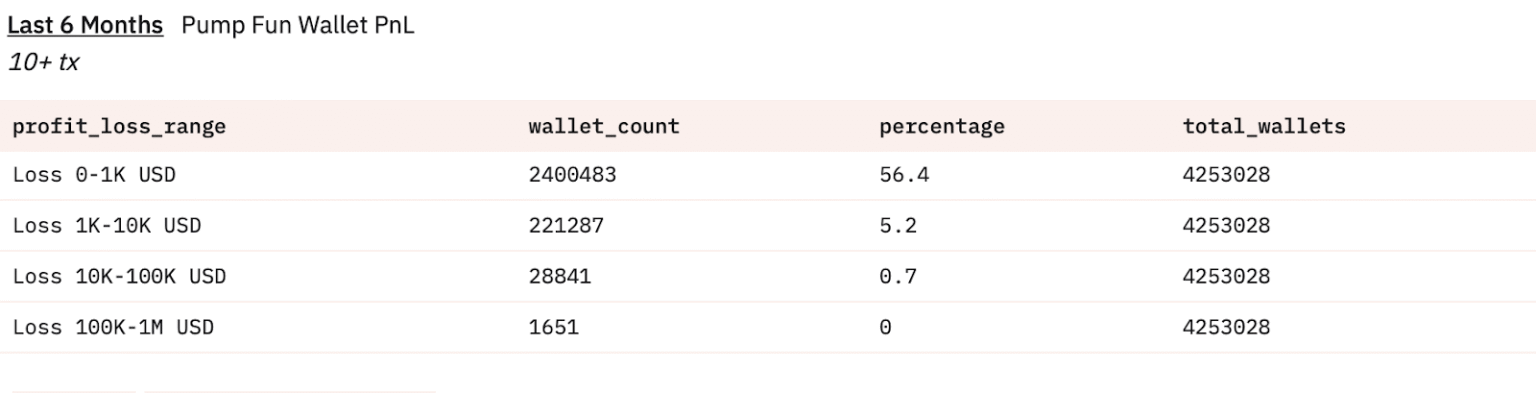The image size is (1536, 393).
Task: Select the Loss 10K-100K USD row label
Action: tap(119, 276)
